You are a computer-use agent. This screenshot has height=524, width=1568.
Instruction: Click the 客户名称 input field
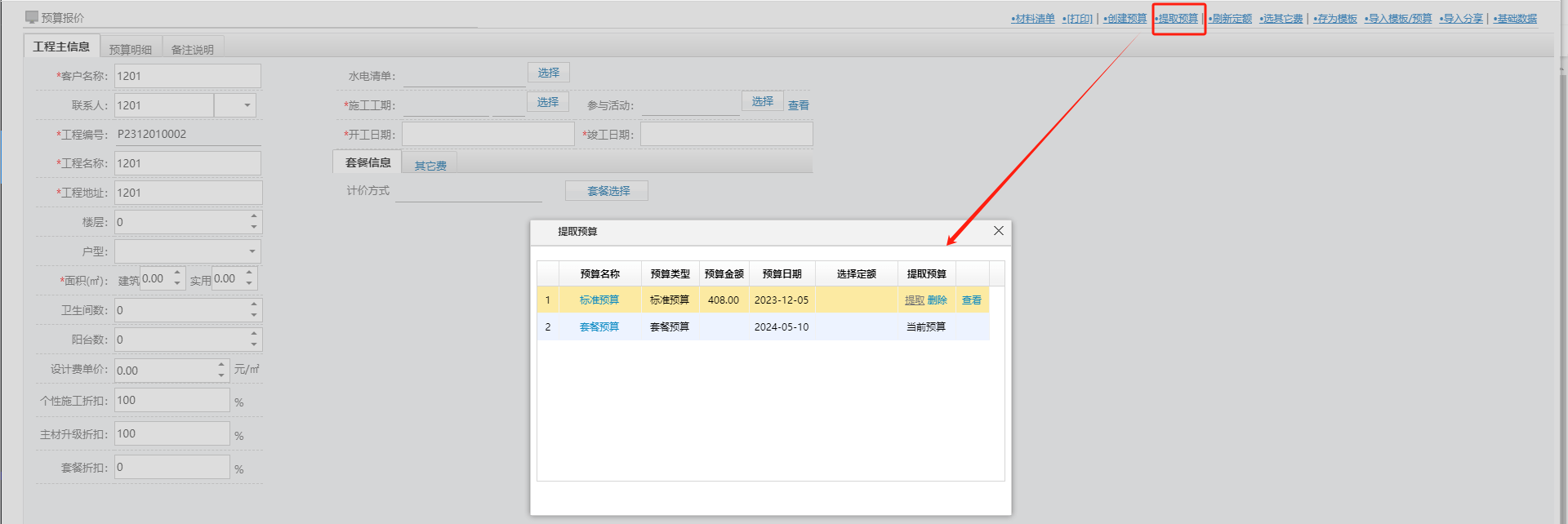(x=187, y=76)
